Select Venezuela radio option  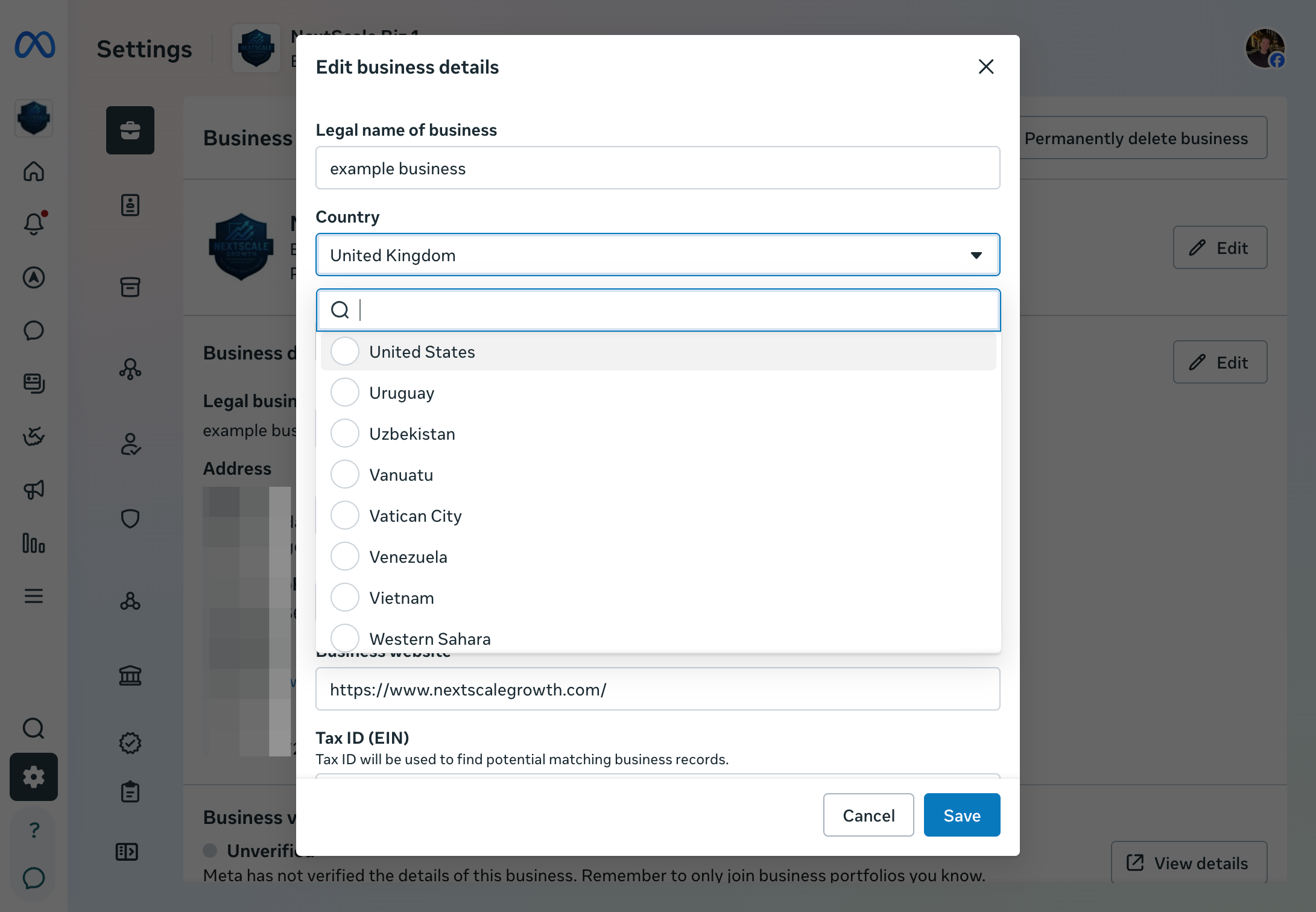(x=345, y=557)
